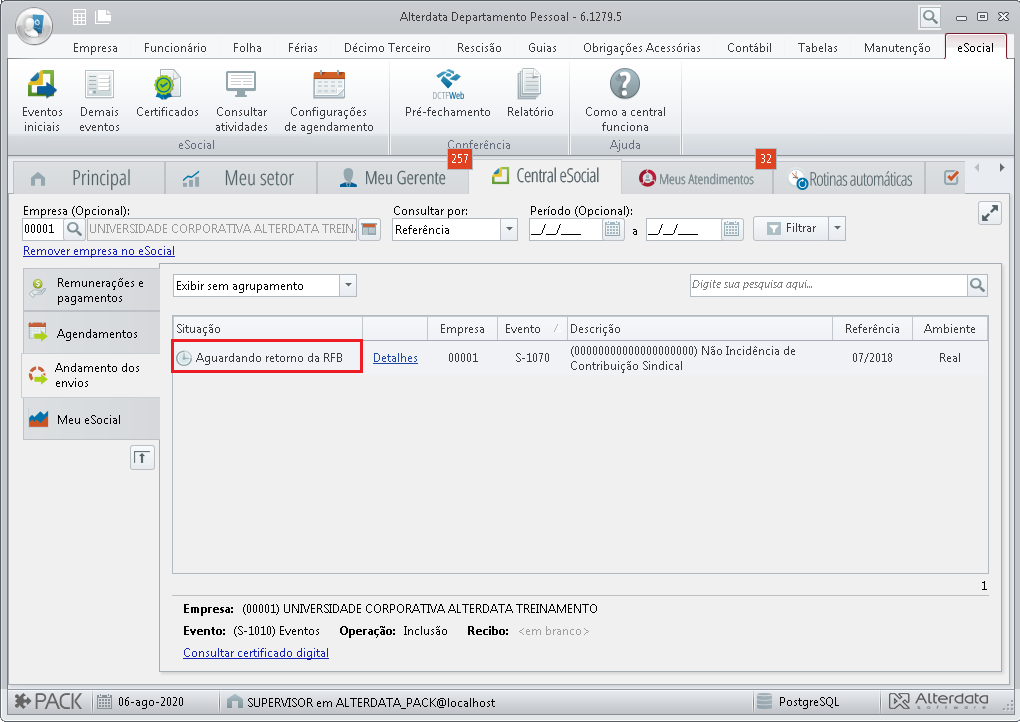The height and width of the screenshot is (722, 1020).
Task: Sort by the Evento column header
Action: [x=531, y=328]
